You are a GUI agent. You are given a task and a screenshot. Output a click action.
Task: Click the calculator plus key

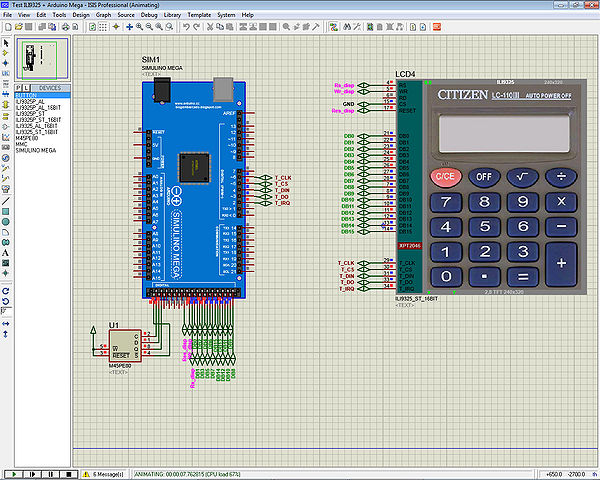point(561,264)
